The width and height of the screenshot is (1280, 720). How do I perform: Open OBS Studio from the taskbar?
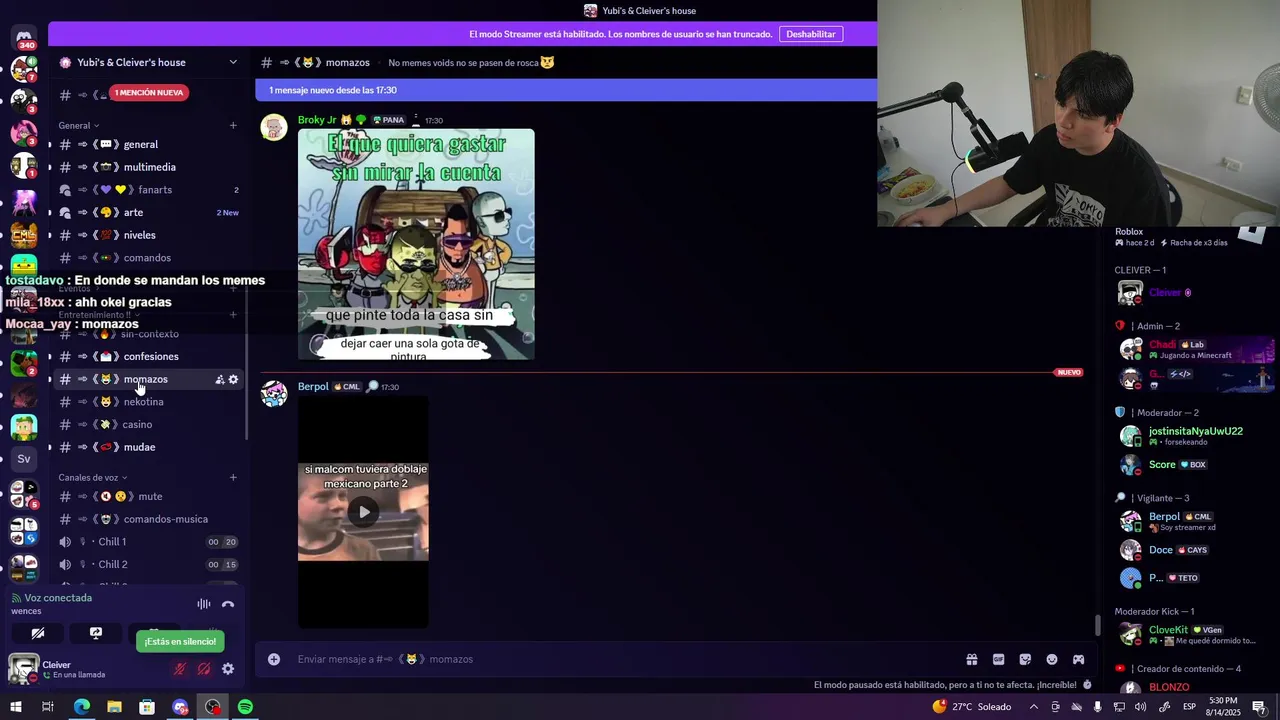(x=213, y=707)
